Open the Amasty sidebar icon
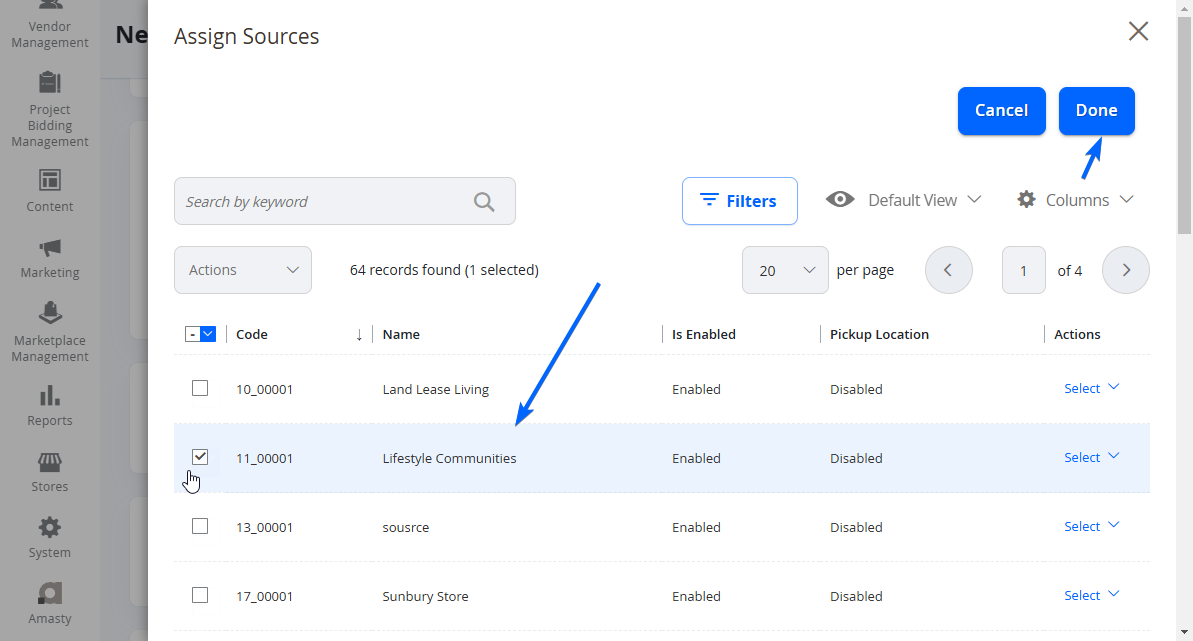 pyautogui.click(x=49, y=594)
